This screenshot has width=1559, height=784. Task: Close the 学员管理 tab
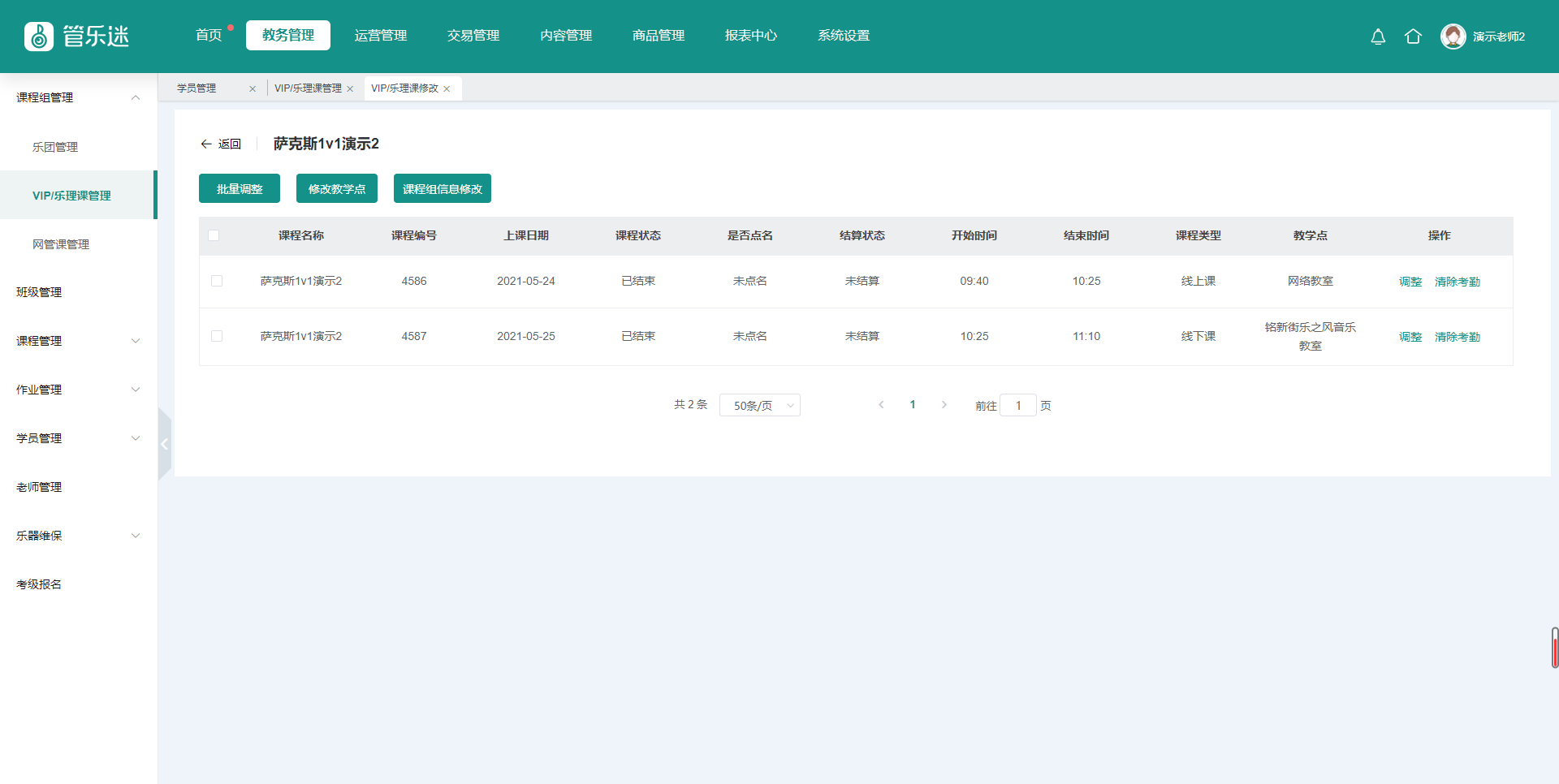click(x=253, y=88)
